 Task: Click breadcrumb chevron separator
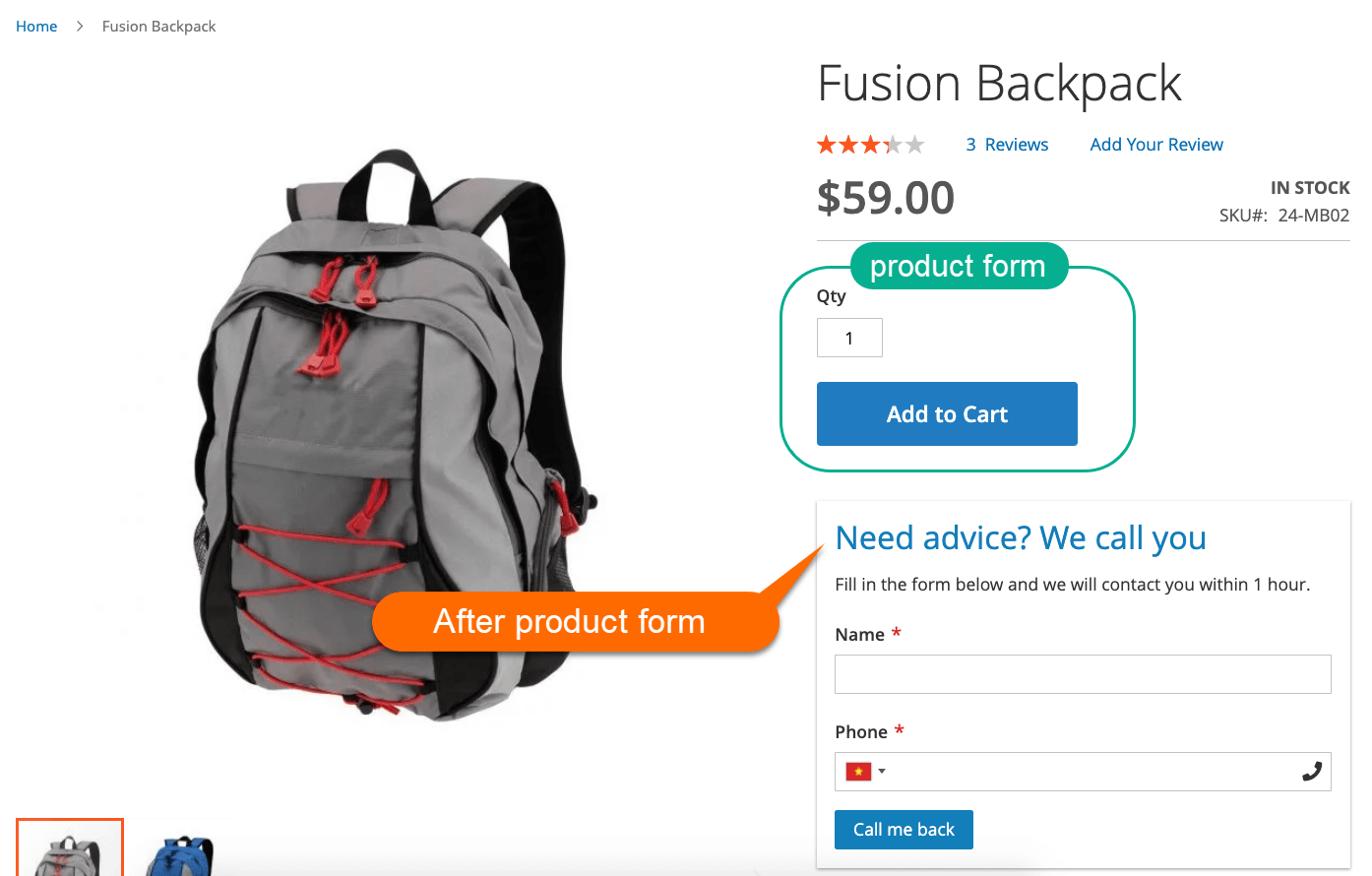[80, 27]
